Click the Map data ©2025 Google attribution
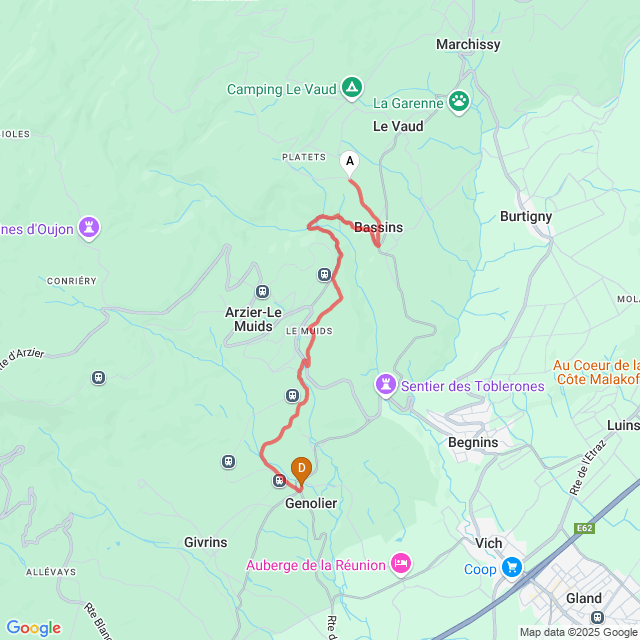The width and height of the screenshot is (640, 640). pos(578,632)
